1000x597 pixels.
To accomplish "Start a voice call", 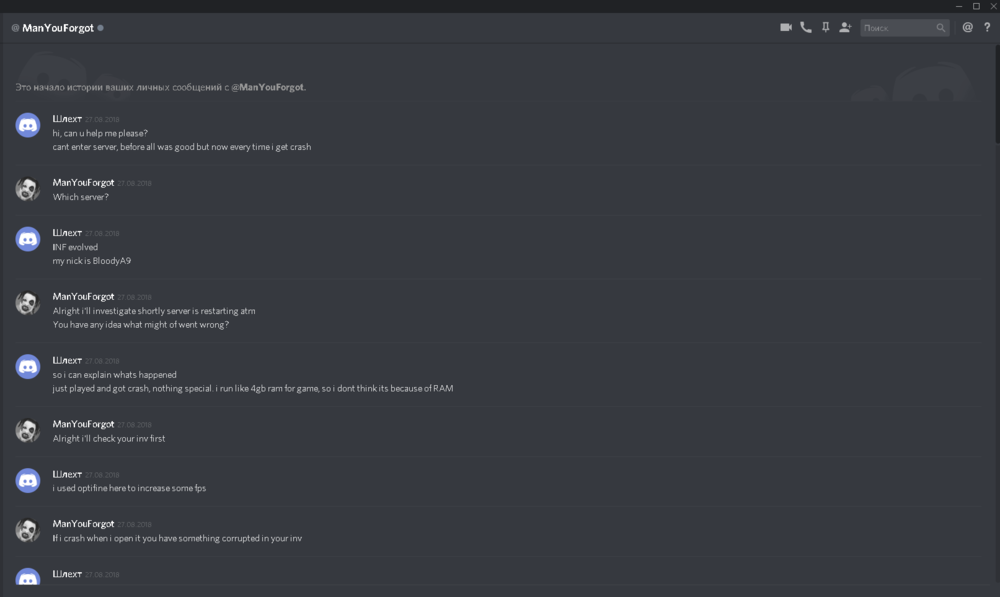I will (x=806, y=28).
